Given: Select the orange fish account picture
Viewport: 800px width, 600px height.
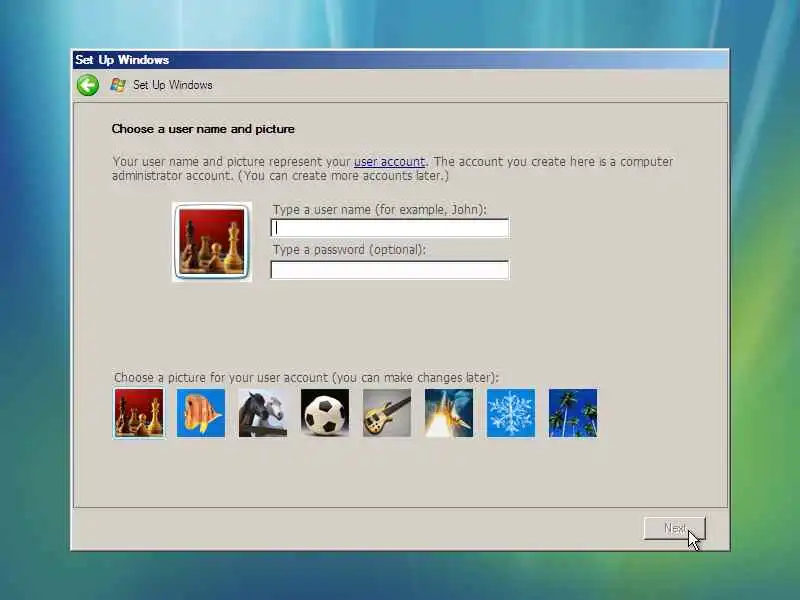Looking at the screenshot, I should [201, 413].
